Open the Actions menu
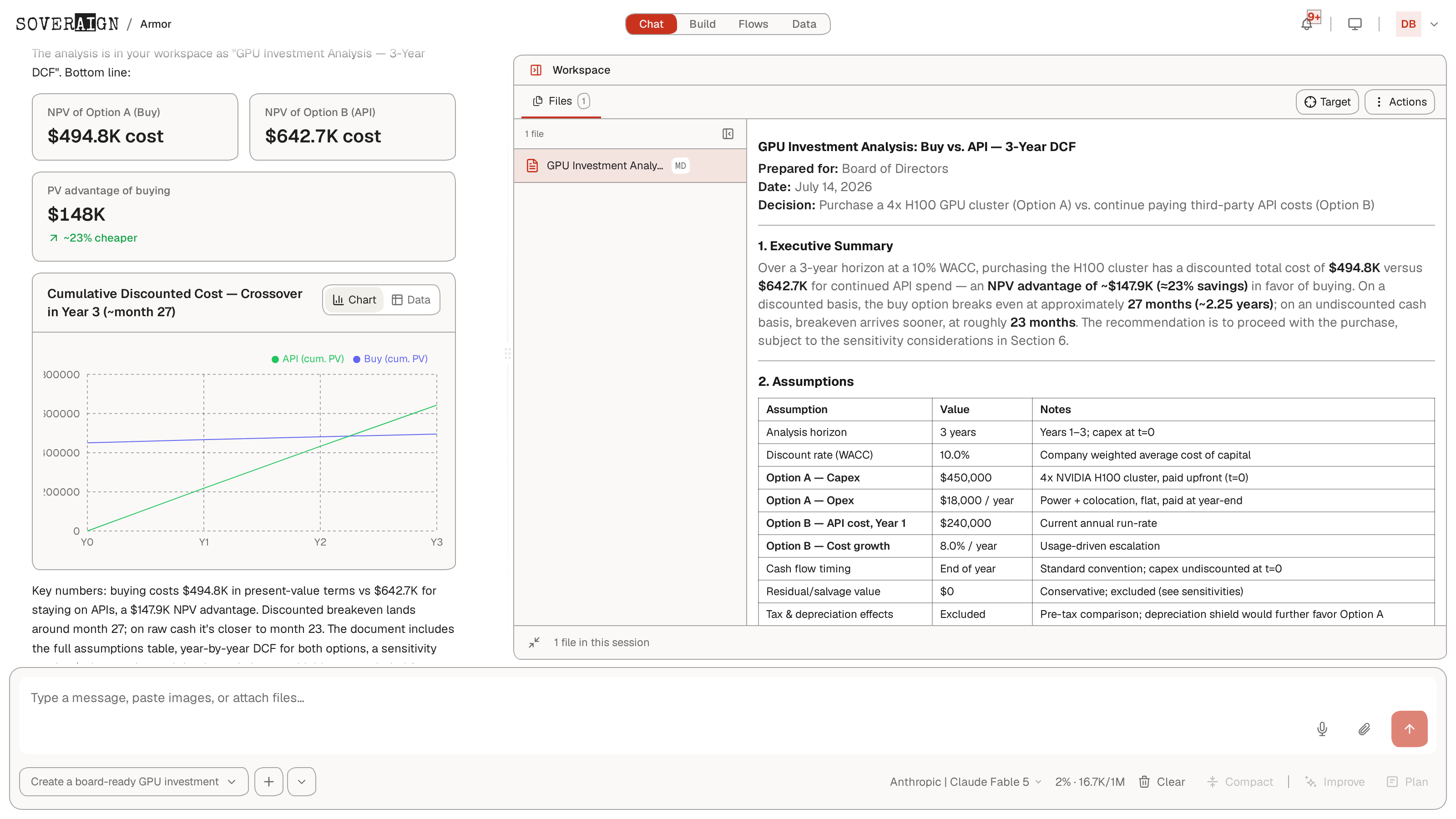 pos(1400,102)
